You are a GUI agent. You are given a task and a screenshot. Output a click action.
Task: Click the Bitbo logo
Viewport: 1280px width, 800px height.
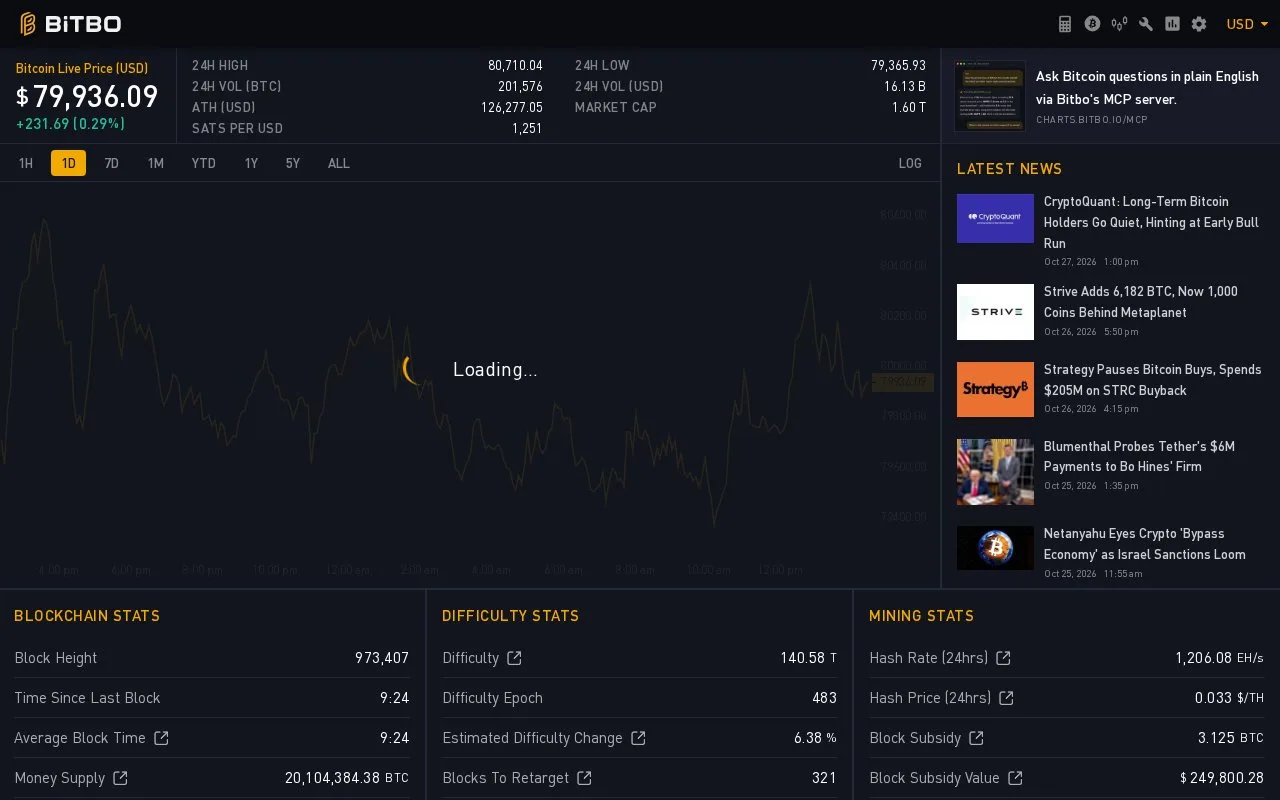click(x=70, y=24)
